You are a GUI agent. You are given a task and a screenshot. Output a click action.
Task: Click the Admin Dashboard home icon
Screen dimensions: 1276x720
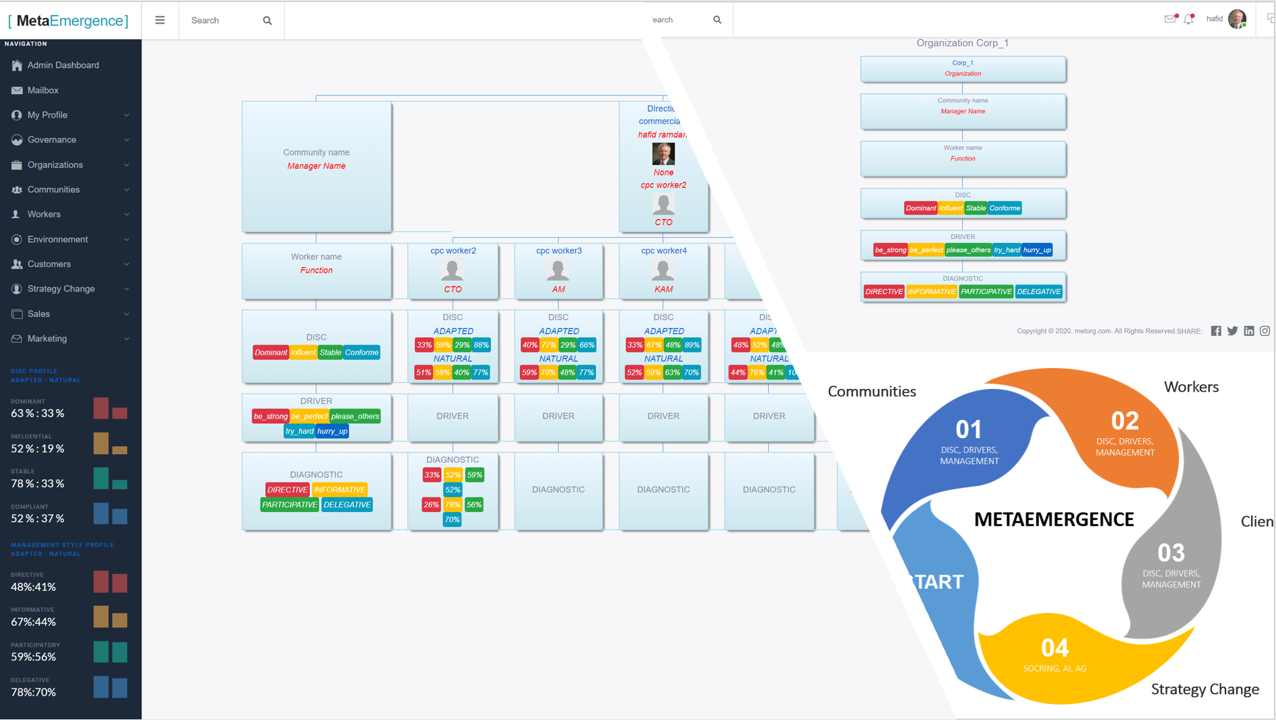[x=17, y=65]
